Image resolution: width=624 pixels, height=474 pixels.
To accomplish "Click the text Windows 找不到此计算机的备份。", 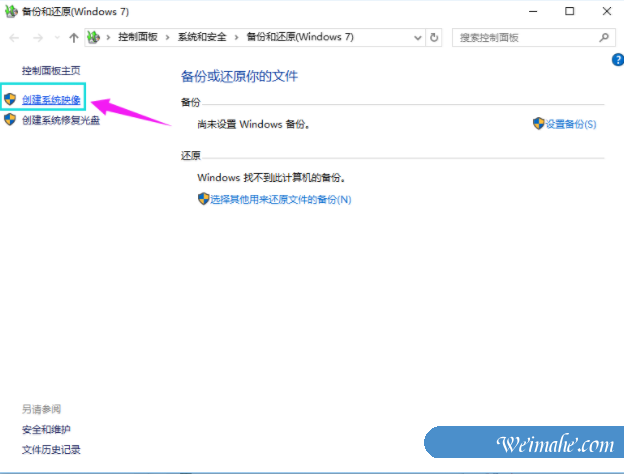I will tap(271, 178).
